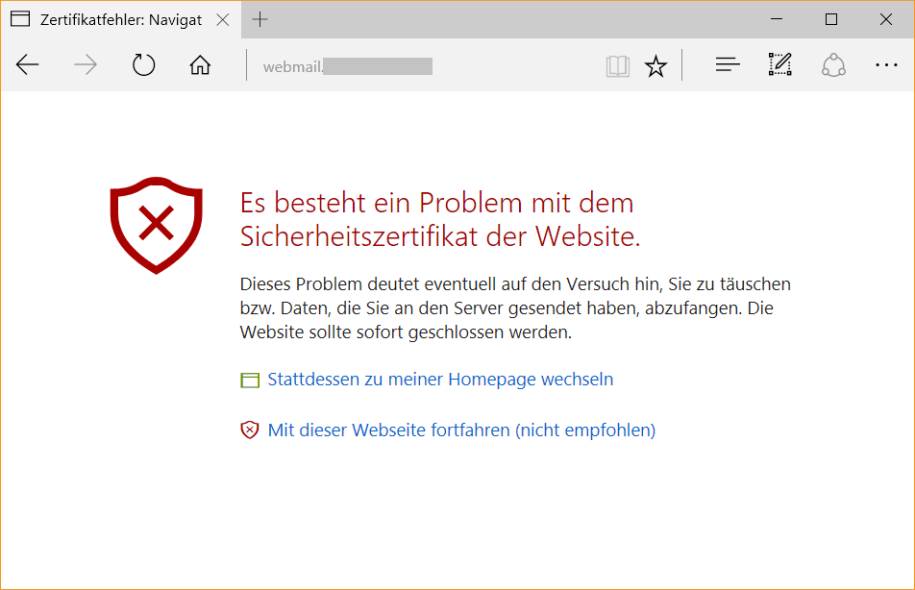The width and height of the screenshot is (915, 590).
Task: Reload the page with the refresh icon
Action: (143, 65)
